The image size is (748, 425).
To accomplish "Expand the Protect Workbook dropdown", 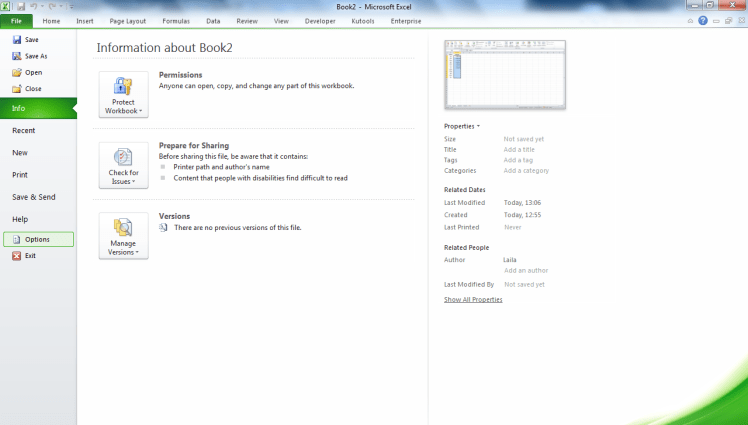I will (123, 95).
